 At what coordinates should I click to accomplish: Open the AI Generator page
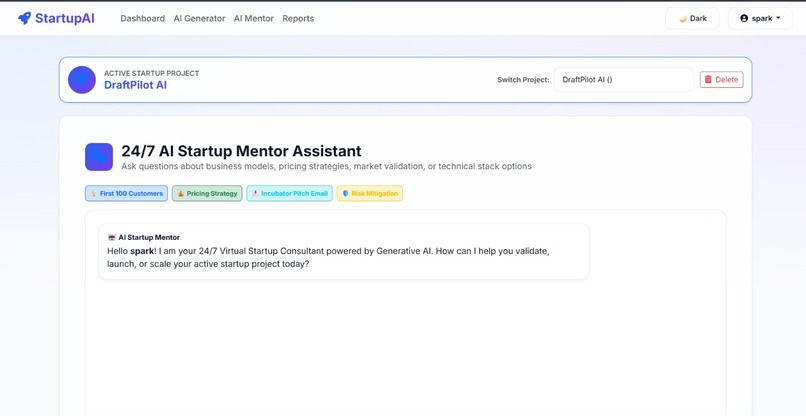(199, 19)
